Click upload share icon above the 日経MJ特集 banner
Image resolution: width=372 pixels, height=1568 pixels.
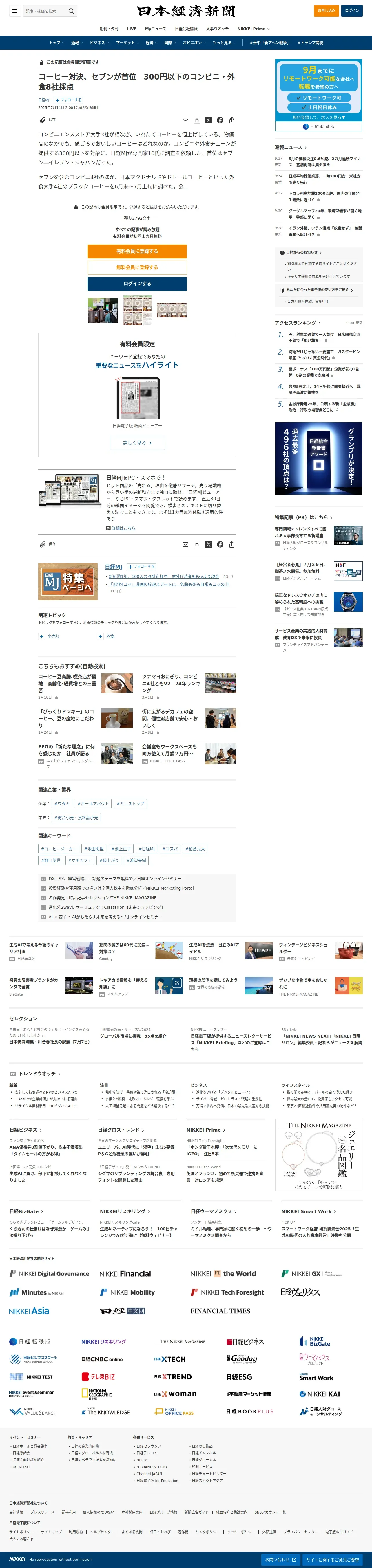coord(232,544)
